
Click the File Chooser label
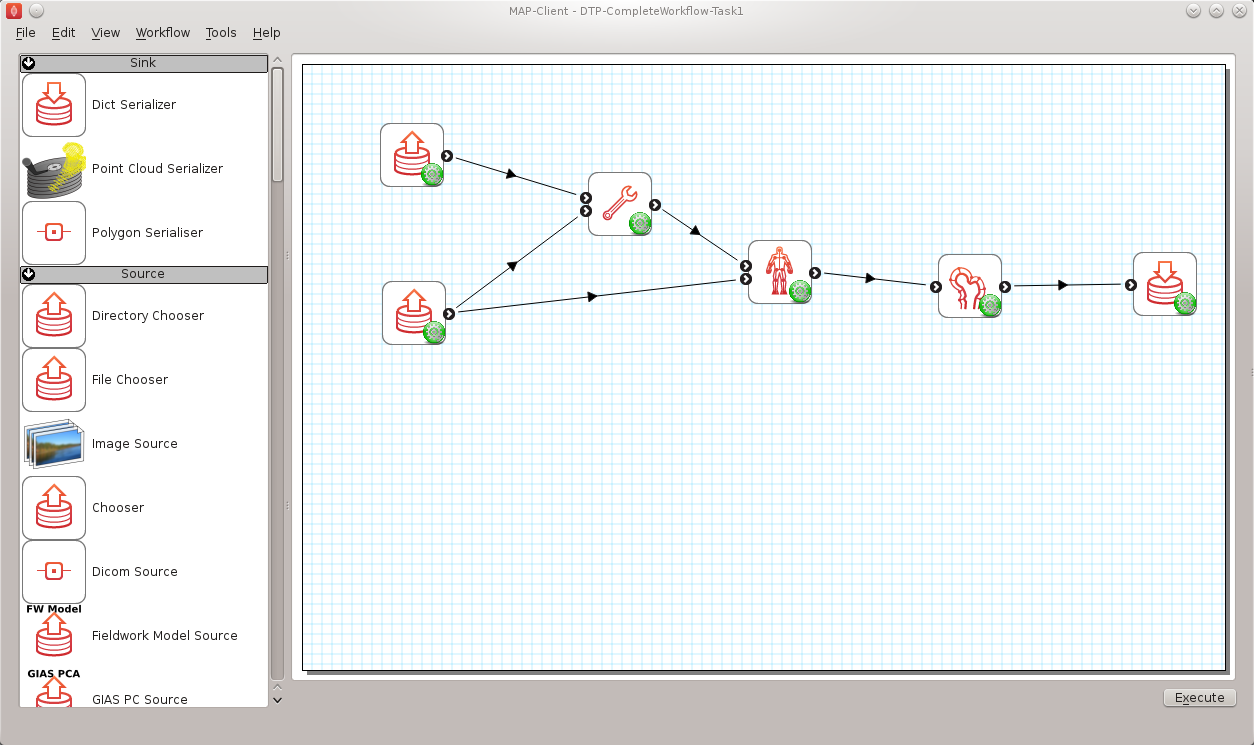tap(130, 380)
